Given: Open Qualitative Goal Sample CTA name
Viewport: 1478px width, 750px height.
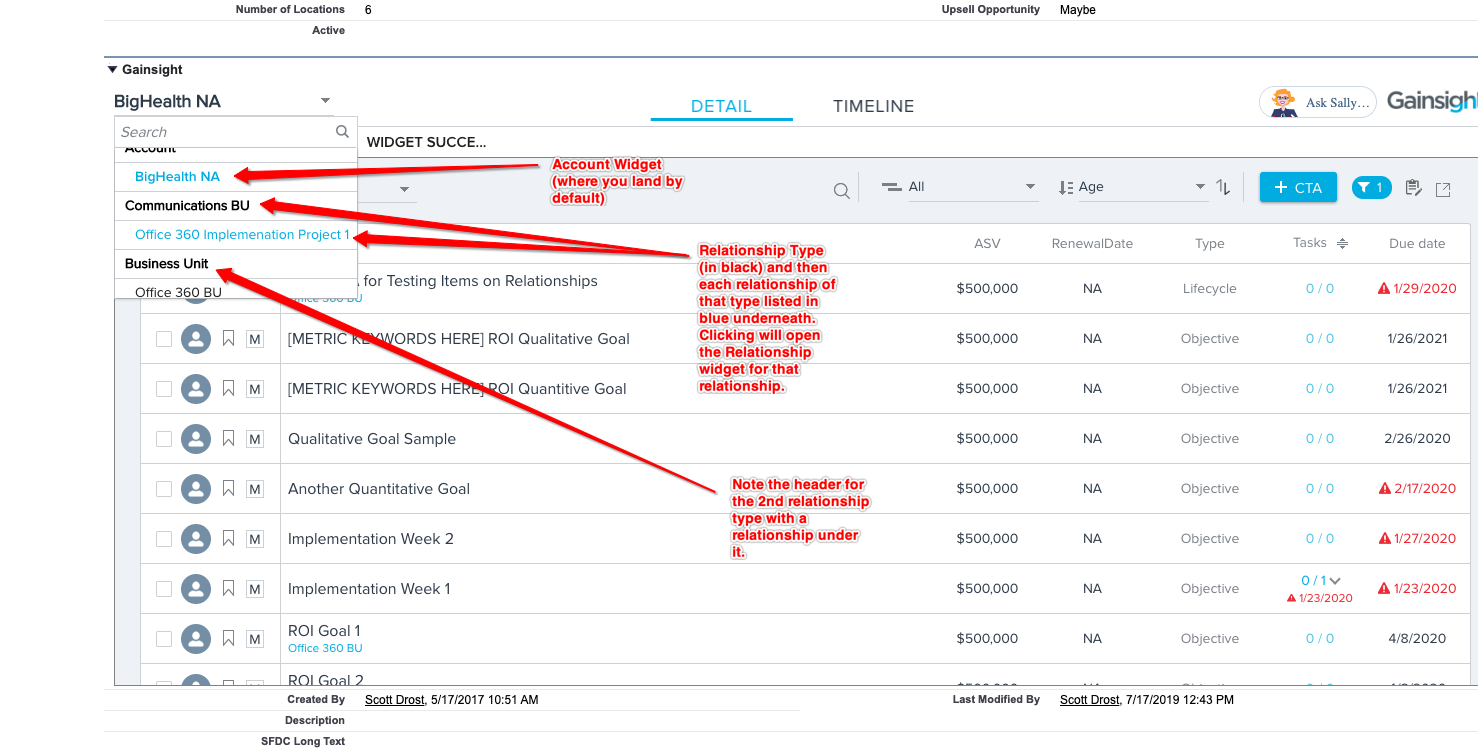Looking at the screenshot, I should click(x=372, y=439).
